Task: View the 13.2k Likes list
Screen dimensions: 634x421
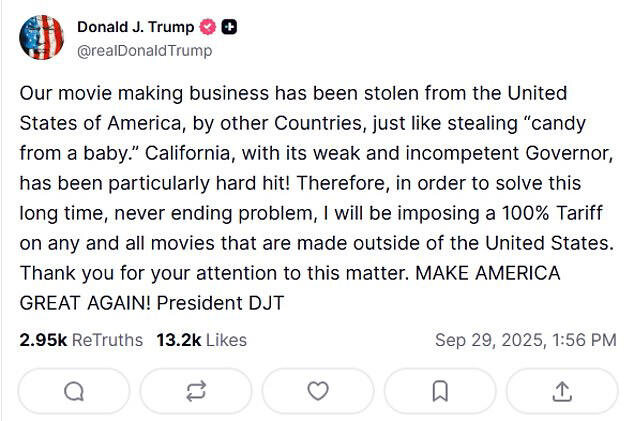Action: coord(201,340)
